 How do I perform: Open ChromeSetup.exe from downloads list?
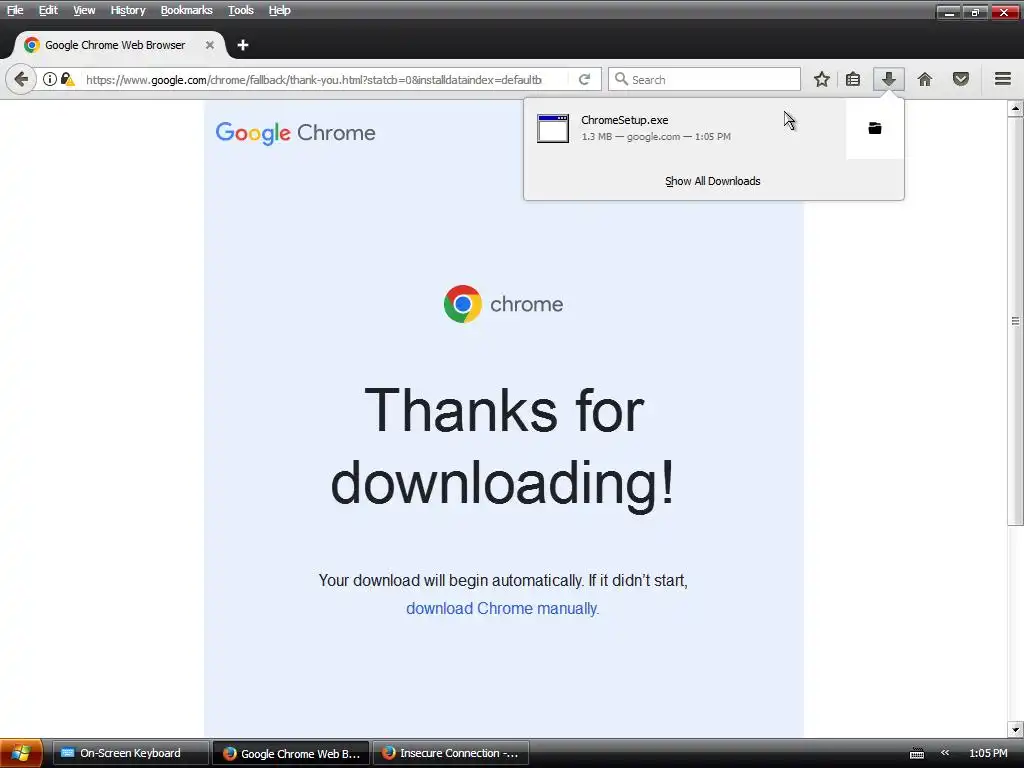(684, 128)
